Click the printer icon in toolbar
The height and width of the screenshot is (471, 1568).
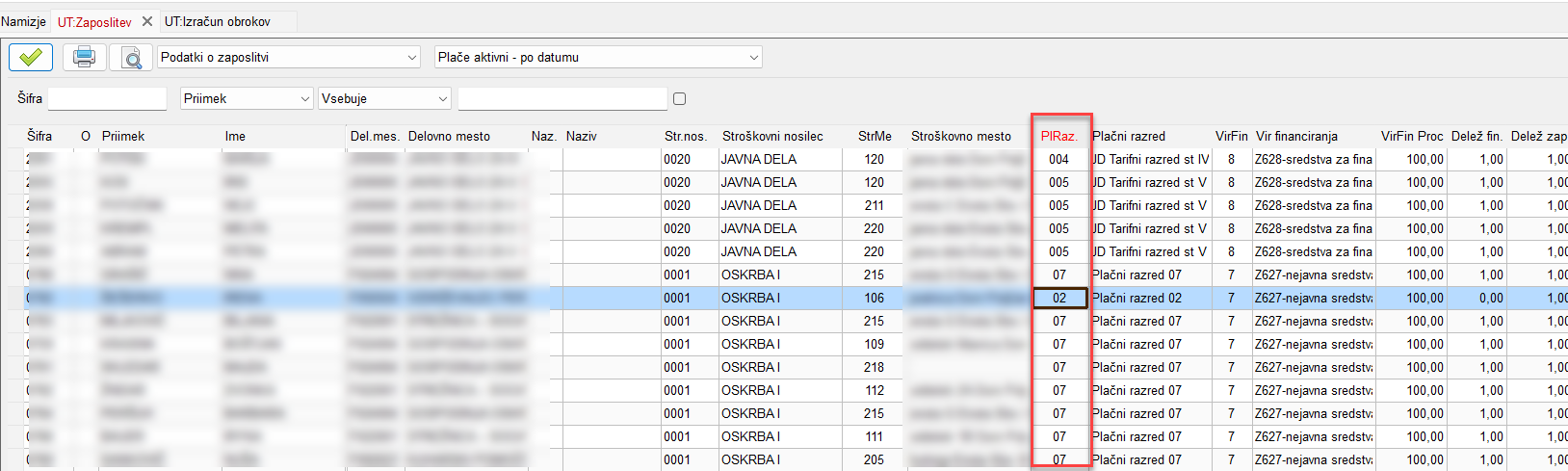pos(85,57)
